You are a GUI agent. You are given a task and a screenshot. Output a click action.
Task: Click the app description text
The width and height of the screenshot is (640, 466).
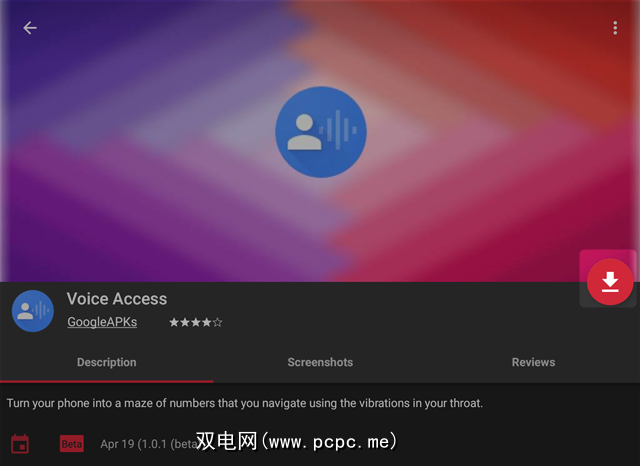[x=244, y=403]
